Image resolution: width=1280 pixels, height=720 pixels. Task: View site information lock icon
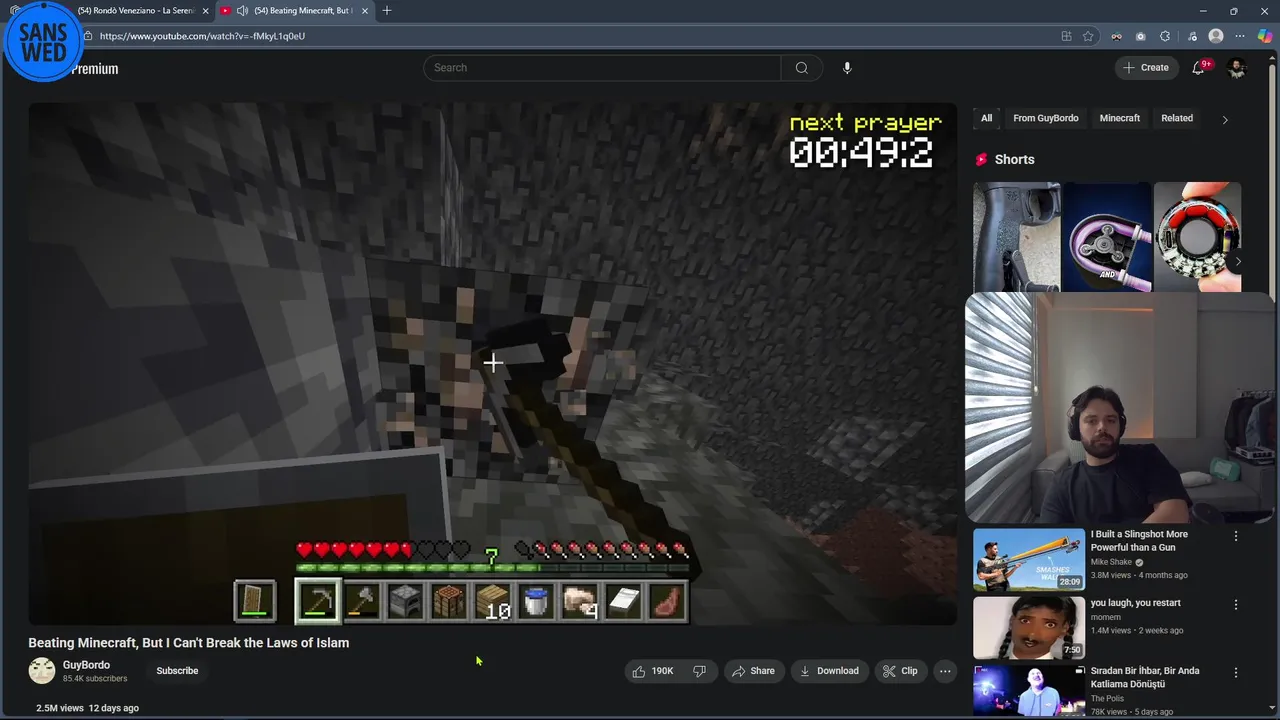point(88,36)
